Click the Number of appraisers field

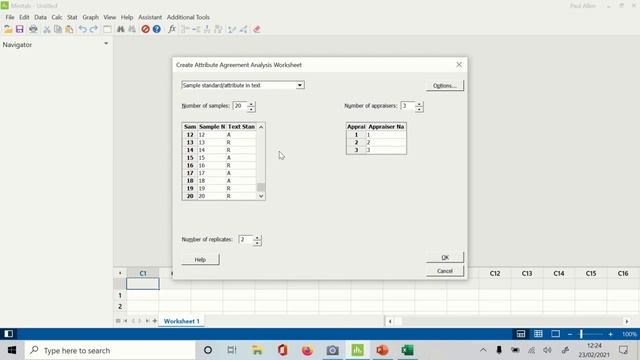[x=408, y=106]
